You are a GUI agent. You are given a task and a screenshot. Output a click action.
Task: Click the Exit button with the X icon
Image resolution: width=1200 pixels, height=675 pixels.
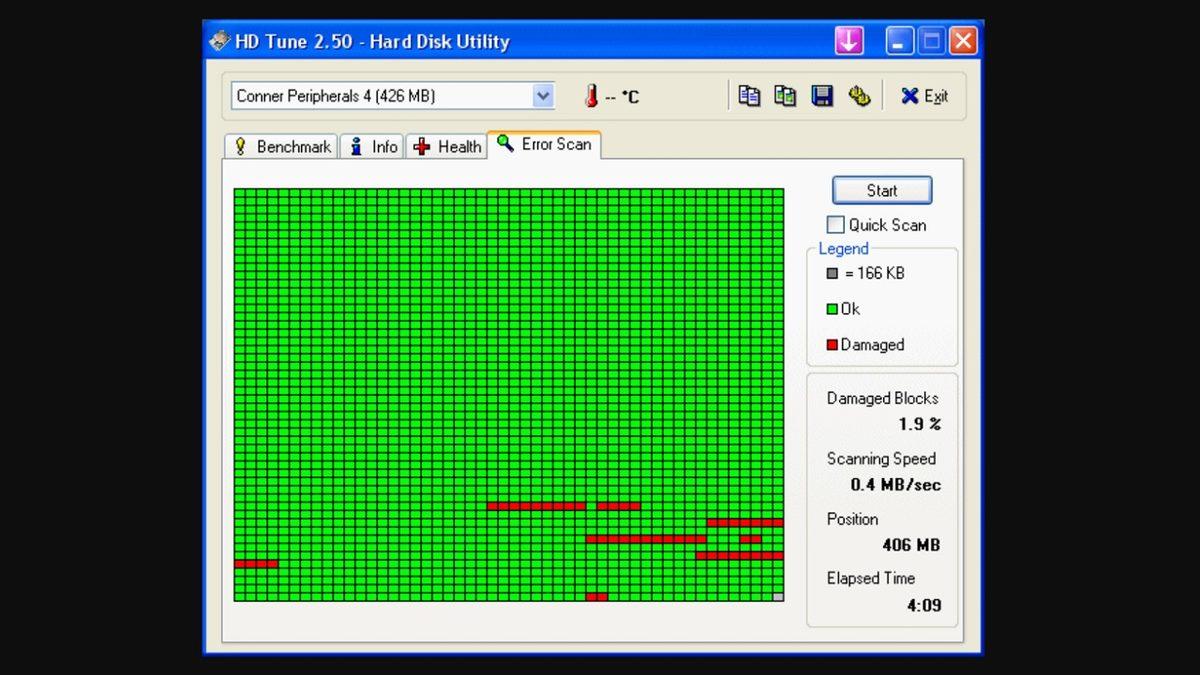tap(924, 96)
